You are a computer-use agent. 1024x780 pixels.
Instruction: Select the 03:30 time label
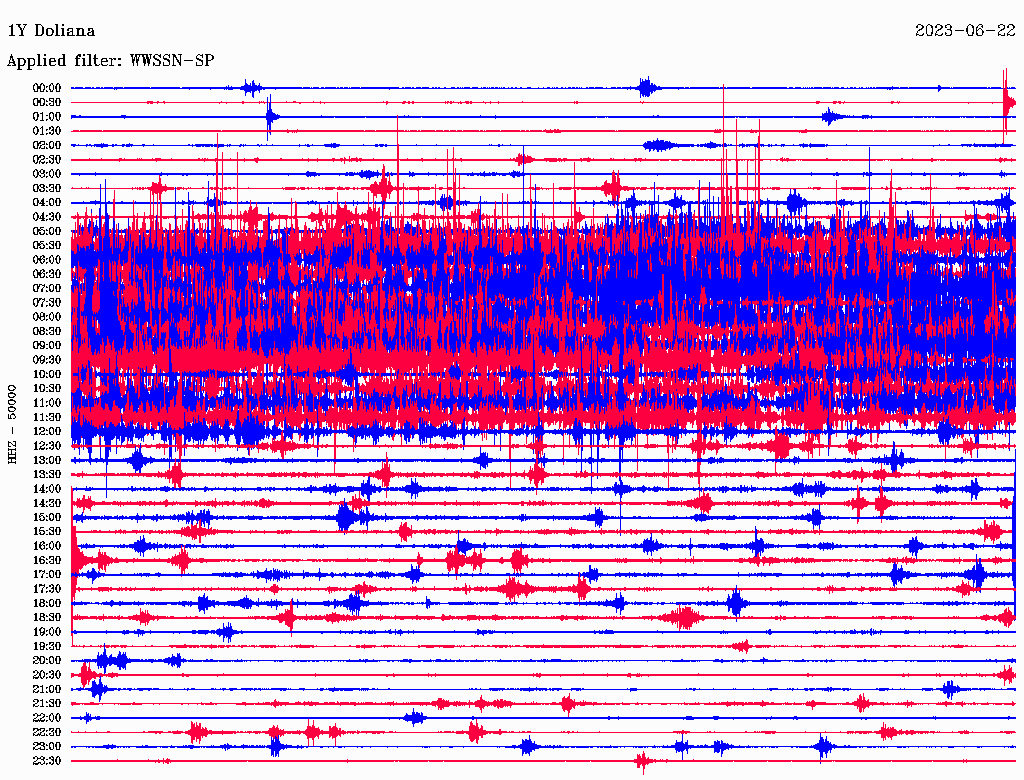tap(47, 189)
